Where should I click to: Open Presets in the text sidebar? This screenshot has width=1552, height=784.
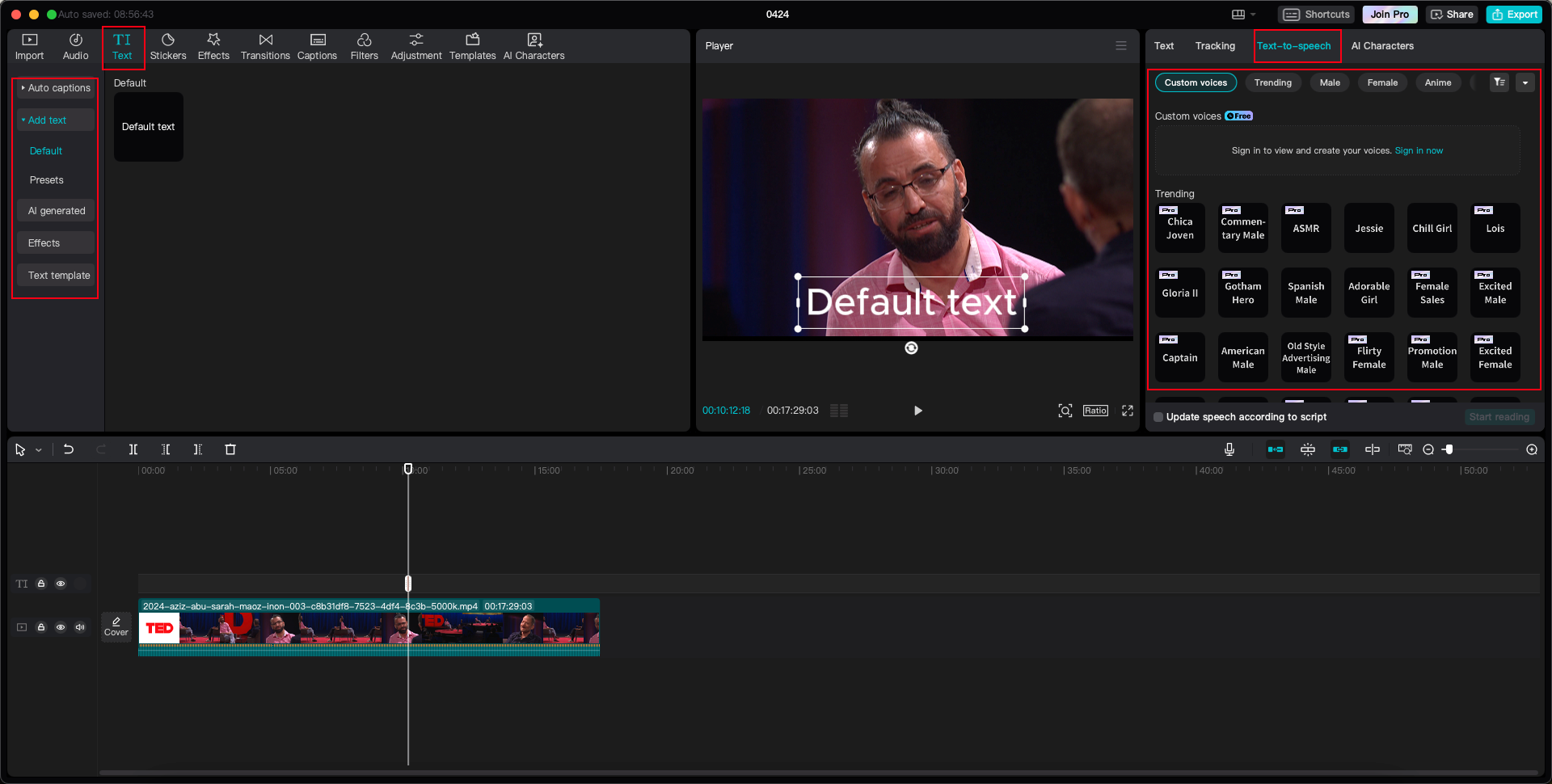[x=47, y=180]
